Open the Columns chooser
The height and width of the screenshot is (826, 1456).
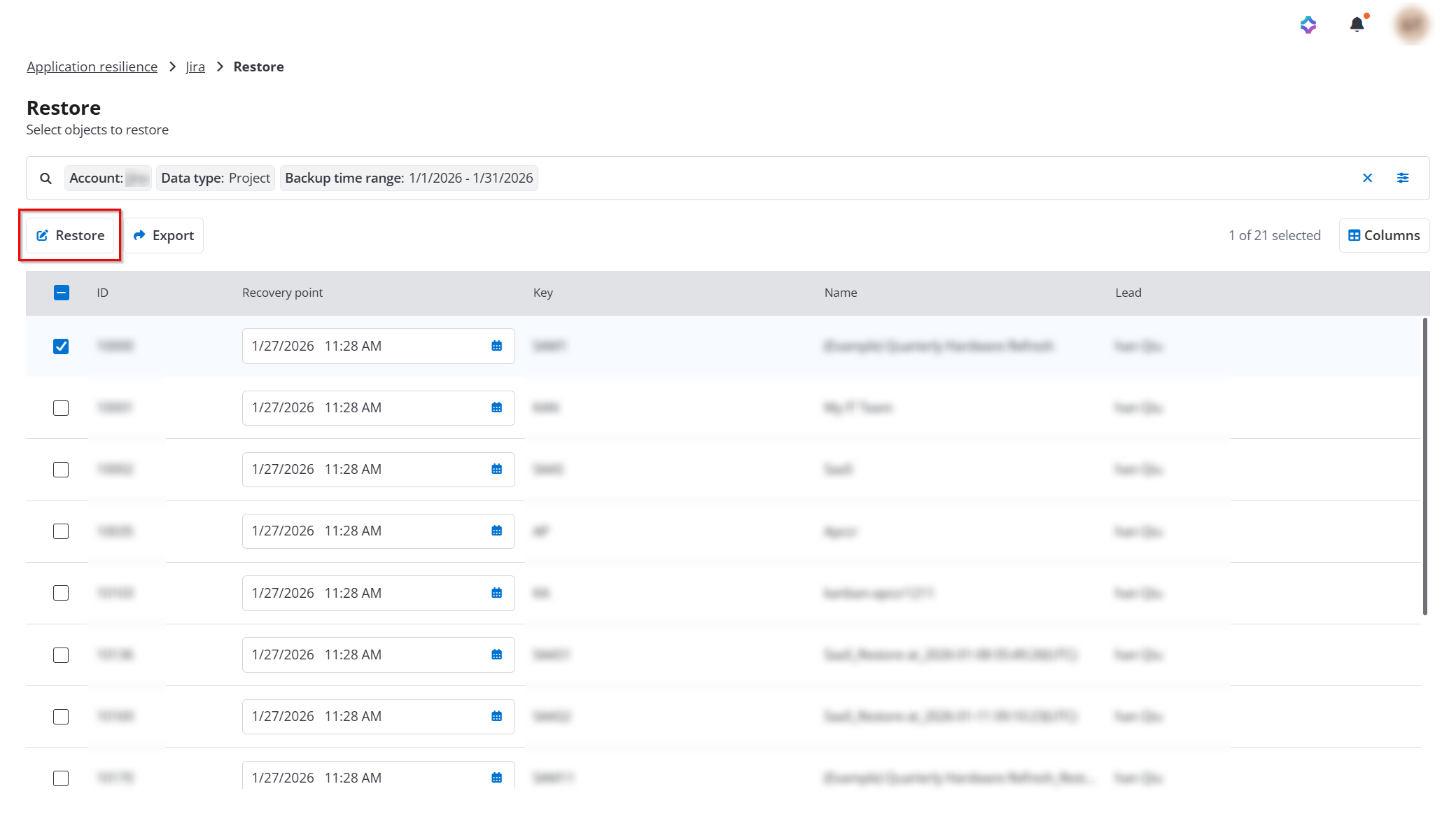tap(1384, 235)
